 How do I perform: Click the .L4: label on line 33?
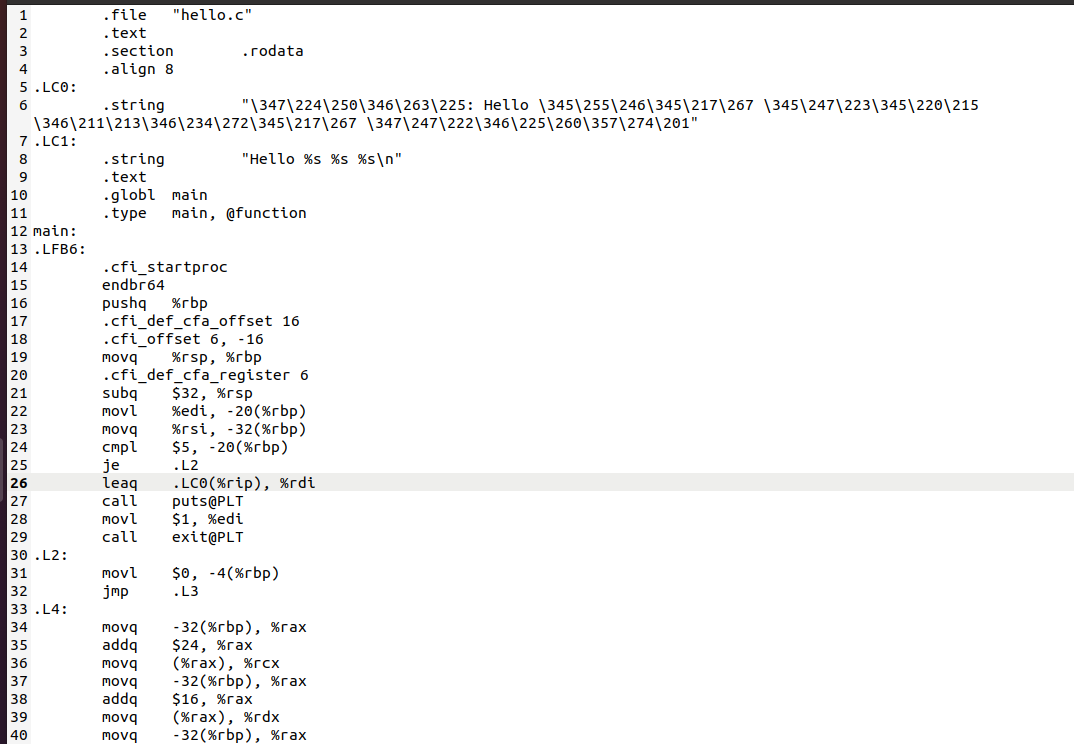pos(51,609)
